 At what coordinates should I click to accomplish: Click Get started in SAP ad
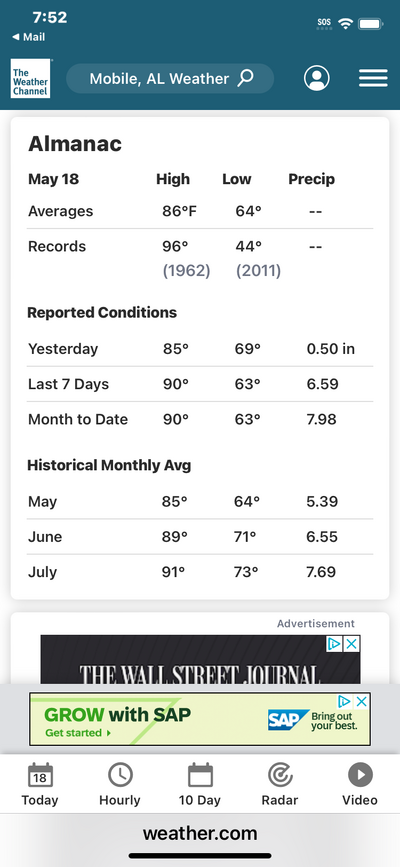click(78, 733)
